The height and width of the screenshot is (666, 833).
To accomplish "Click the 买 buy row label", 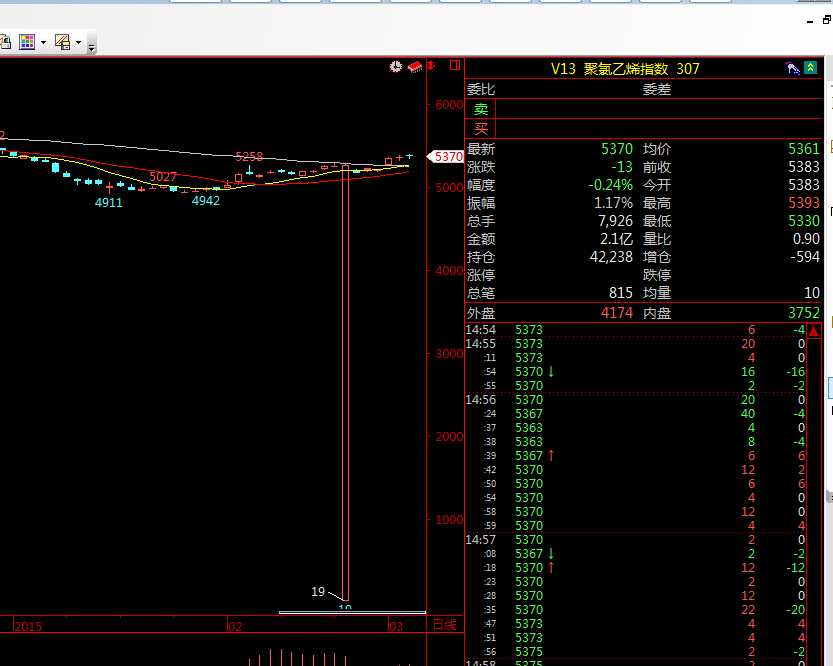I will 481,129.
